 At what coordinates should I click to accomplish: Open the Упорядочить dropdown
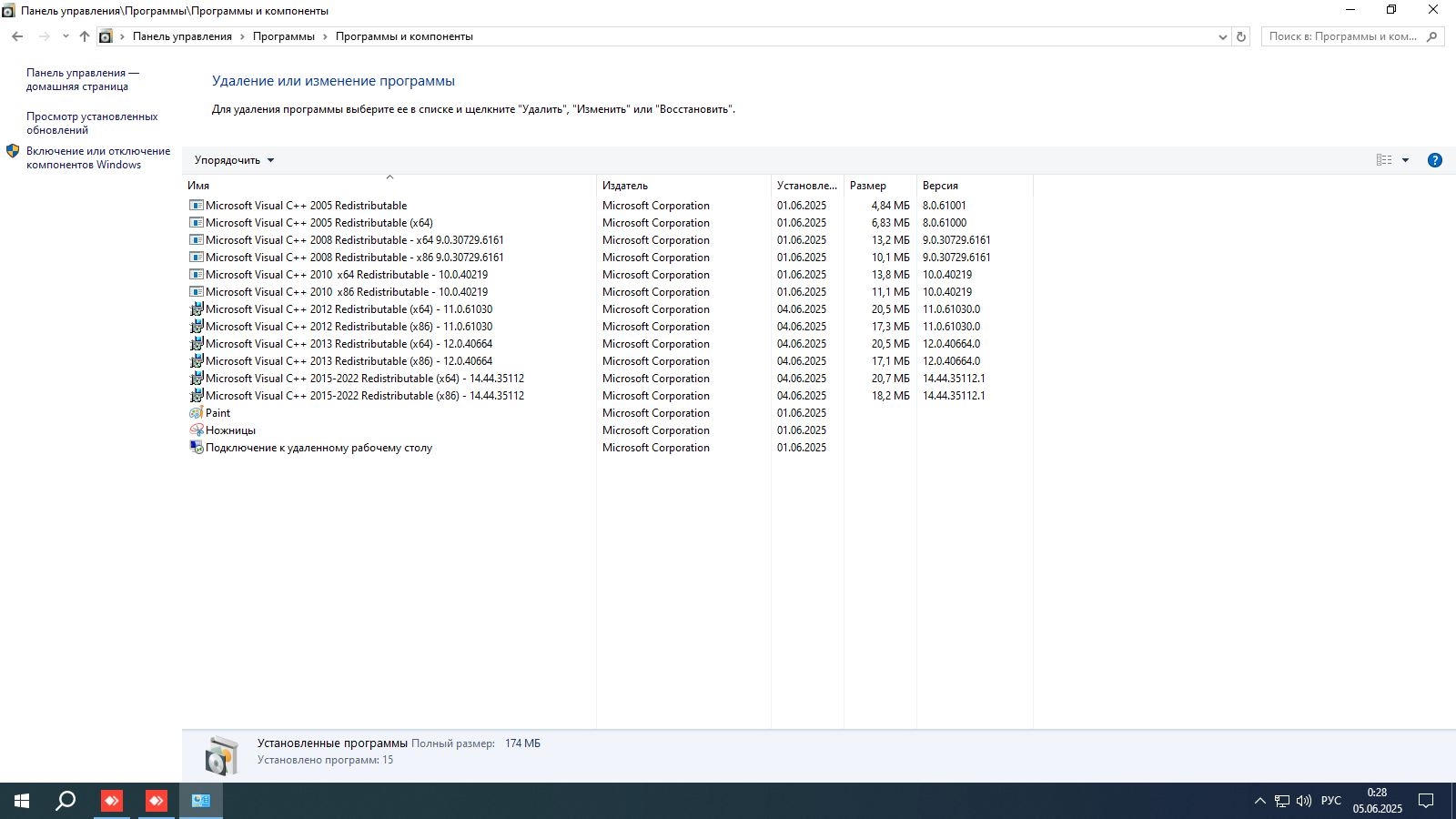click(234, 160)
